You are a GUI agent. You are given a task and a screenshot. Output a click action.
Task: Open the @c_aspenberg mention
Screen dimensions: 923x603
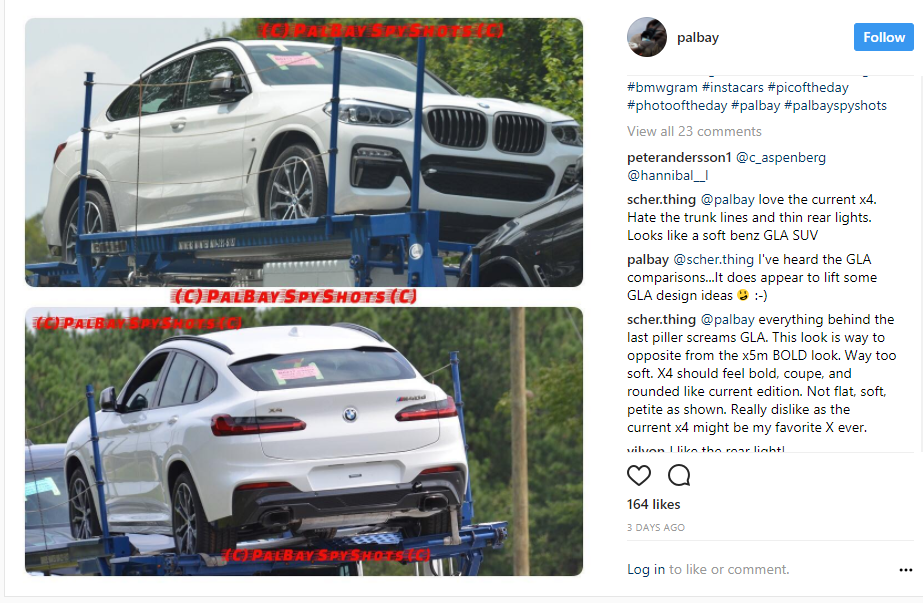click(781, 158)
